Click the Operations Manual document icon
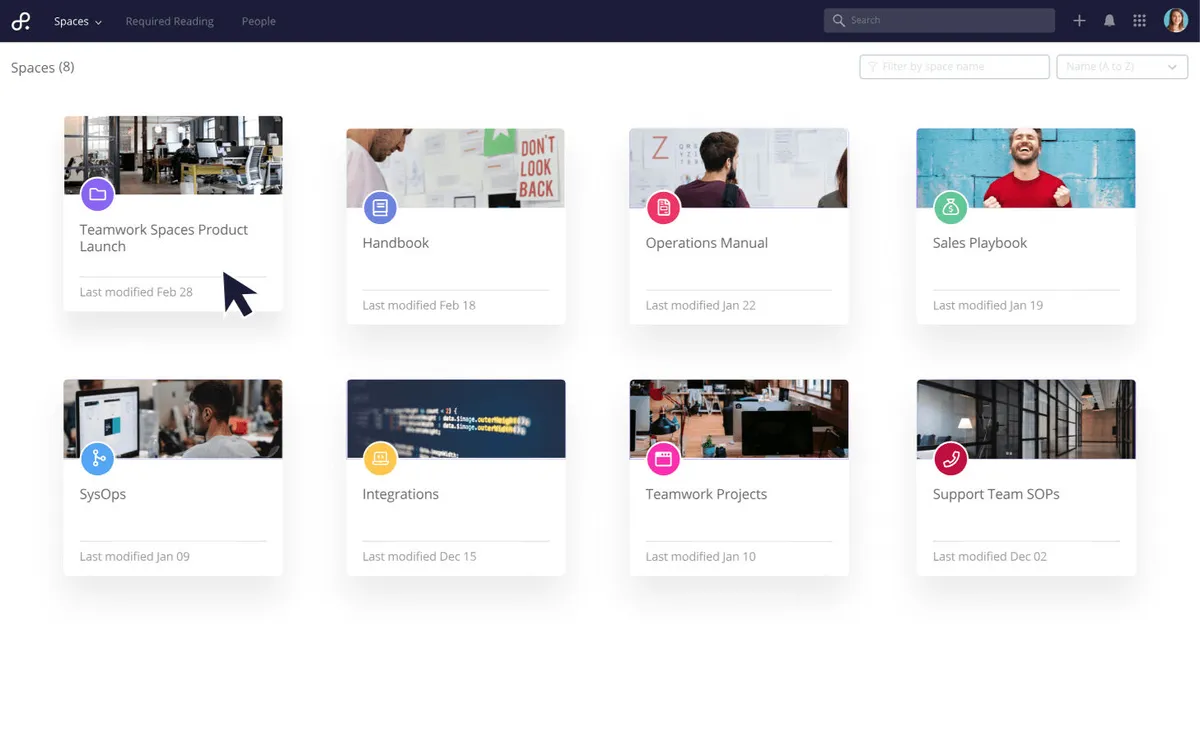Screen dimensions: 1200x743 [663, 208]
